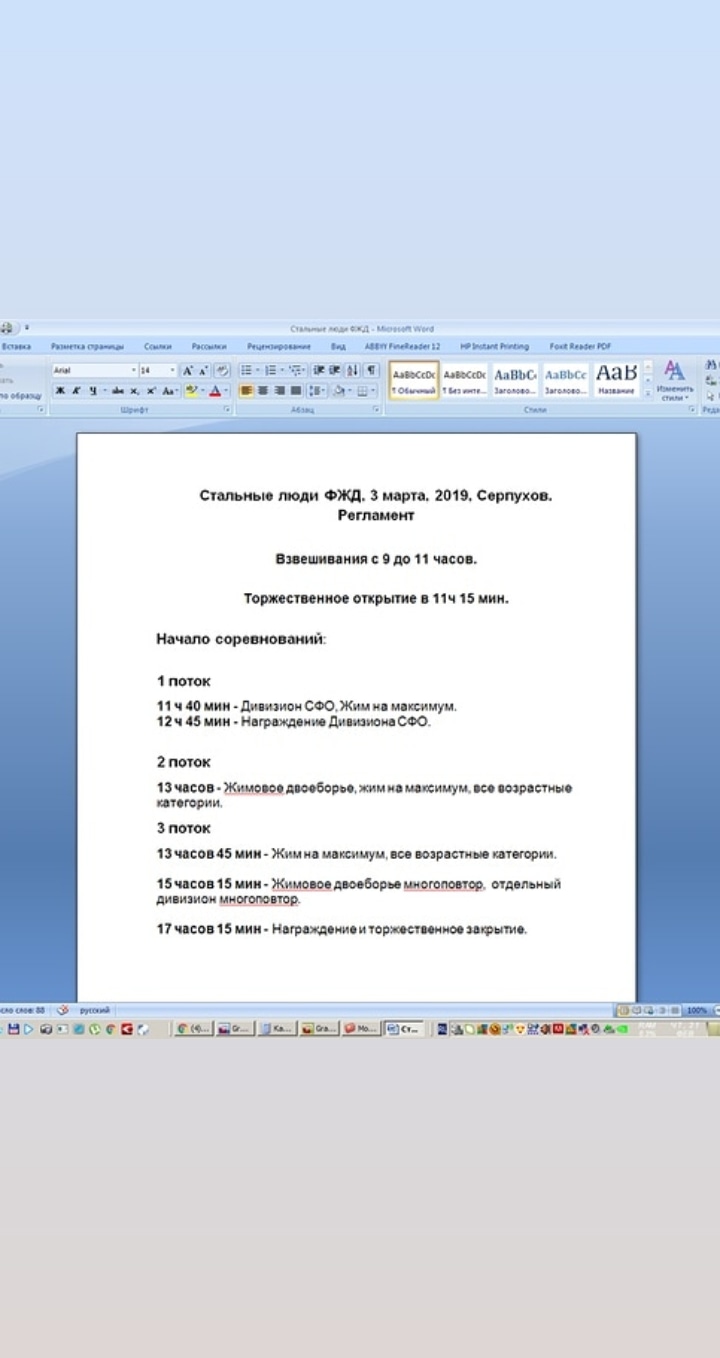Open the Arial font name dropdown
This screenshot has height=1358, width=720.
(134, 370)
